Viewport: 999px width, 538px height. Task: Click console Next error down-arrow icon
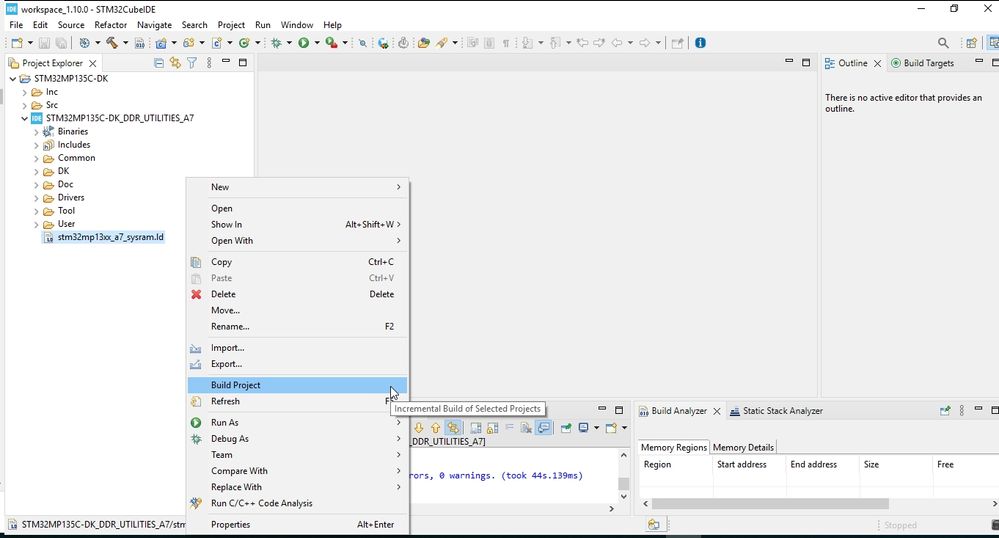click(419, 428)
